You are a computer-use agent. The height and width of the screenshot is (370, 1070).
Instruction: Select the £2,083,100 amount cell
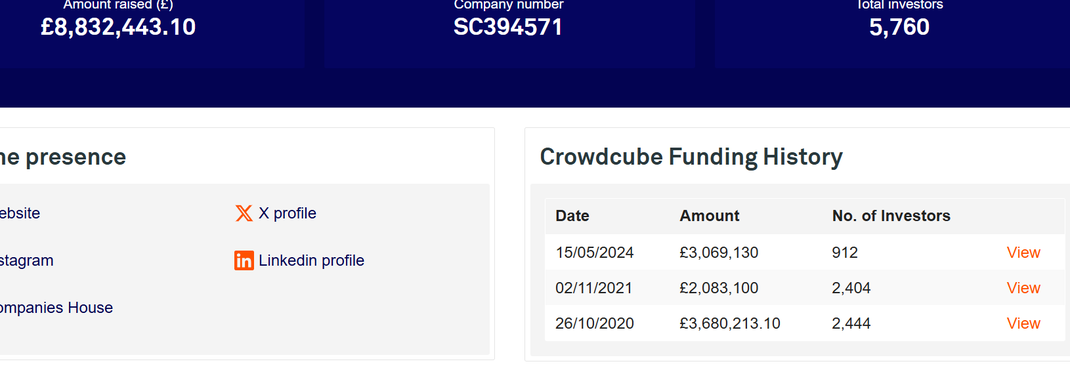pos(719,288)
